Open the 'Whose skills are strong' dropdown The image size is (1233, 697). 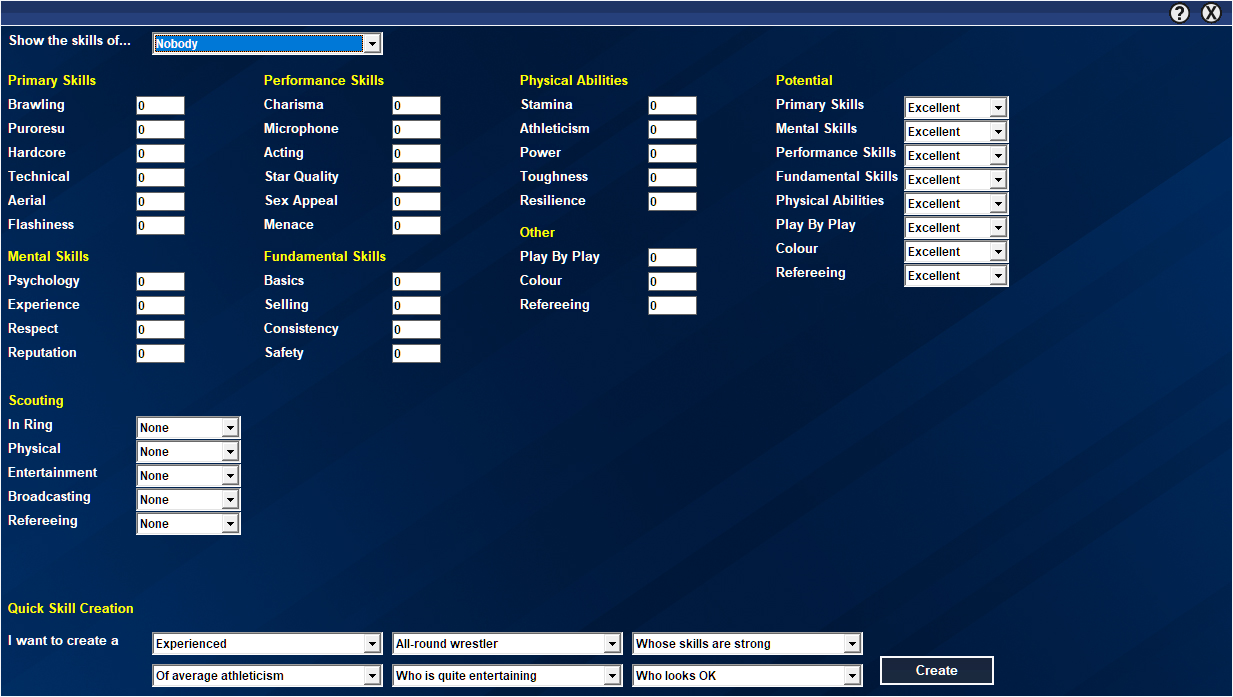coord(747,644)
